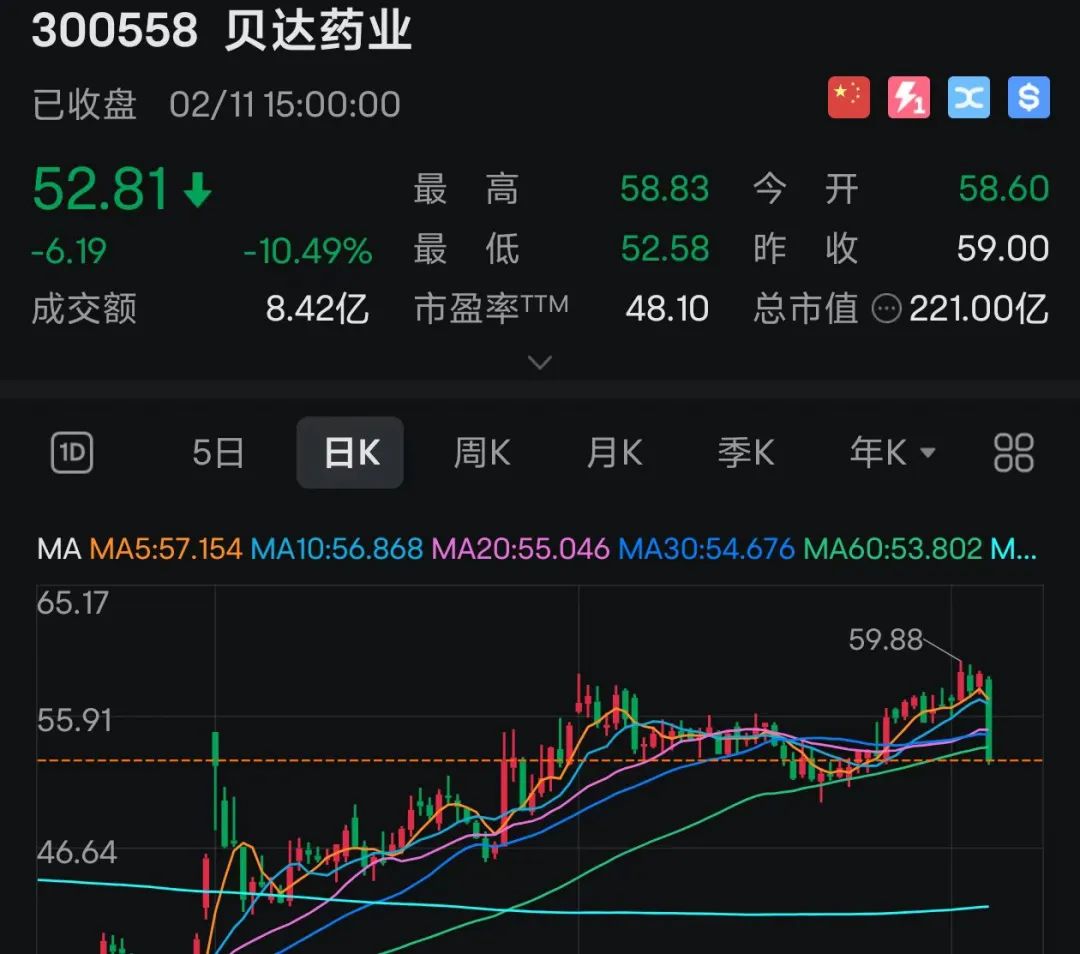Tap the 46.64 axis label
Image resolution: width=1080 pixels, height=954 pixels.
tap(76, 853)
